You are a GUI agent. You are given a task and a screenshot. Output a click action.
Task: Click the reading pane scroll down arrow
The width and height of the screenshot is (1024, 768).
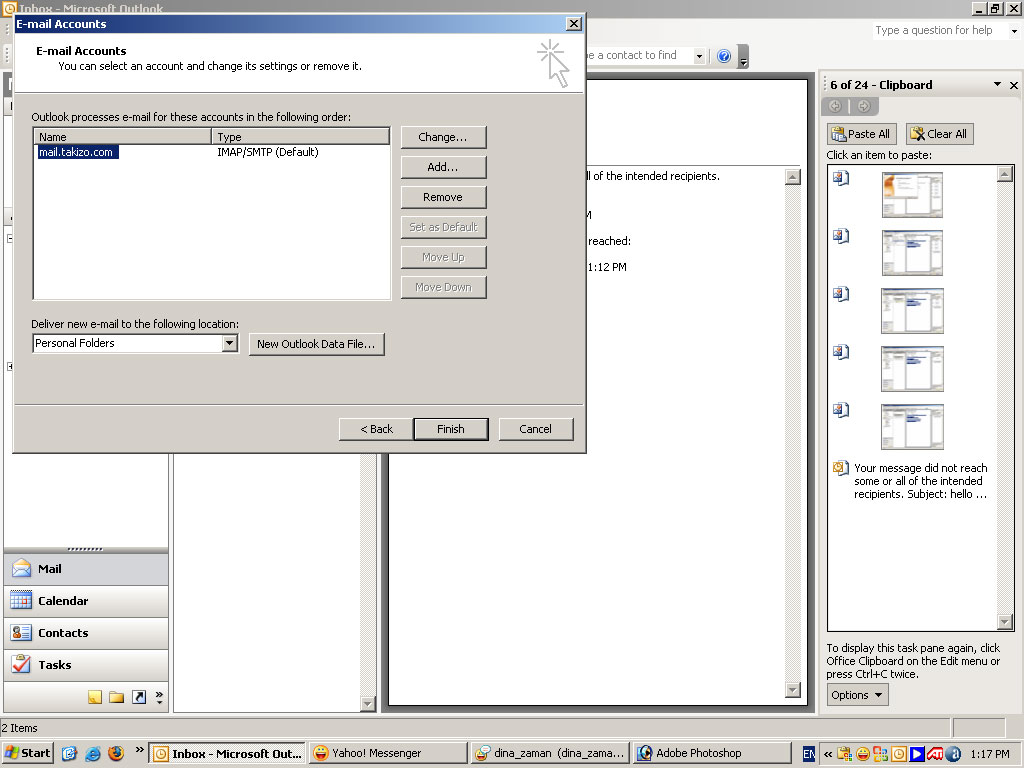[x=793, y=690]
